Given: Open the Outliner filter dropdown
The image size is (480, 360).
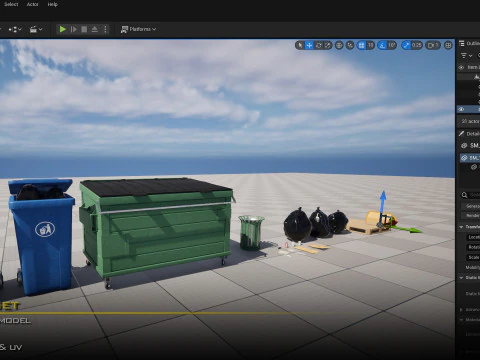Looking at the screenshot, I should coord(466,55).
